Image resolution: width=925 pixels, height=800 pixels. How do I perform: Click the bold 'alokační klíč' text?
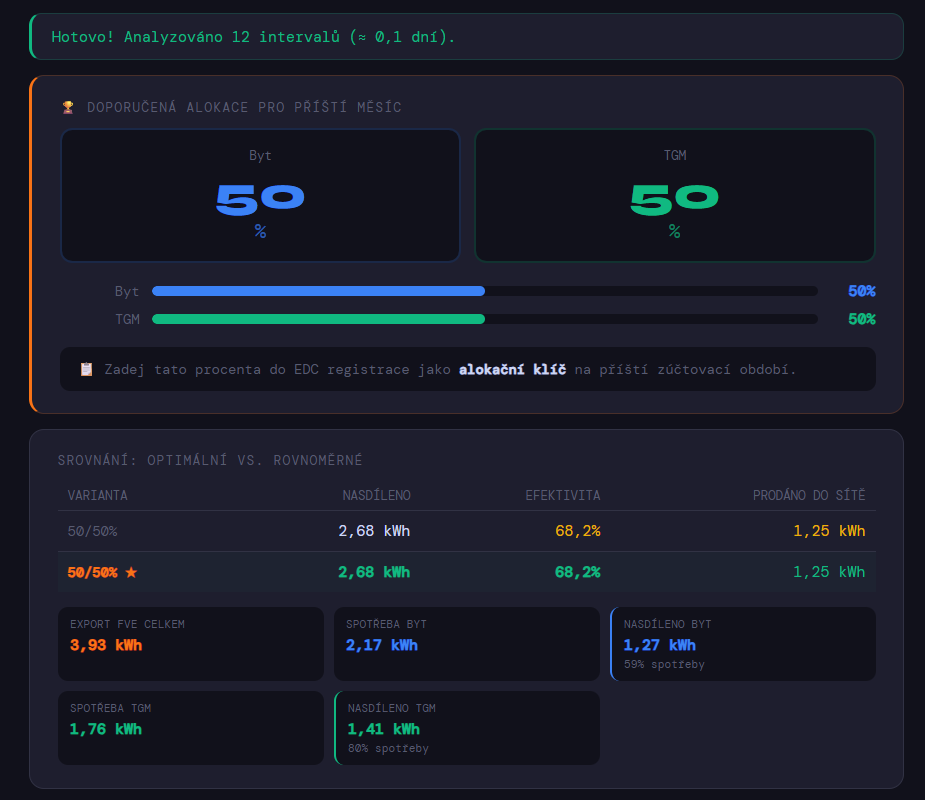(512, 369)
